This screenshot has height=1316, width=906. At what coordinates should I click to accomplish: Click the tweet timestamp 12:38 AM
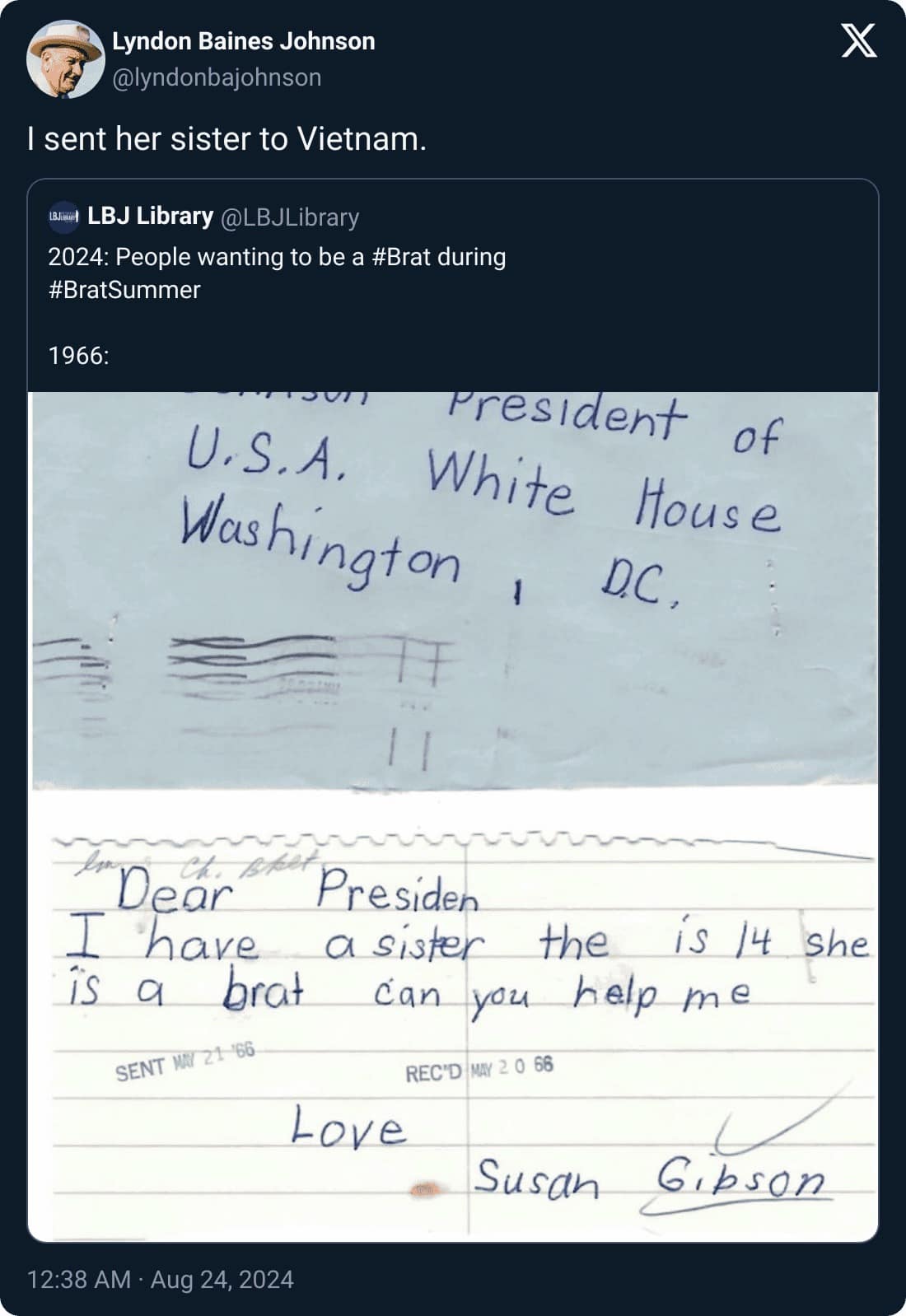79,1279
